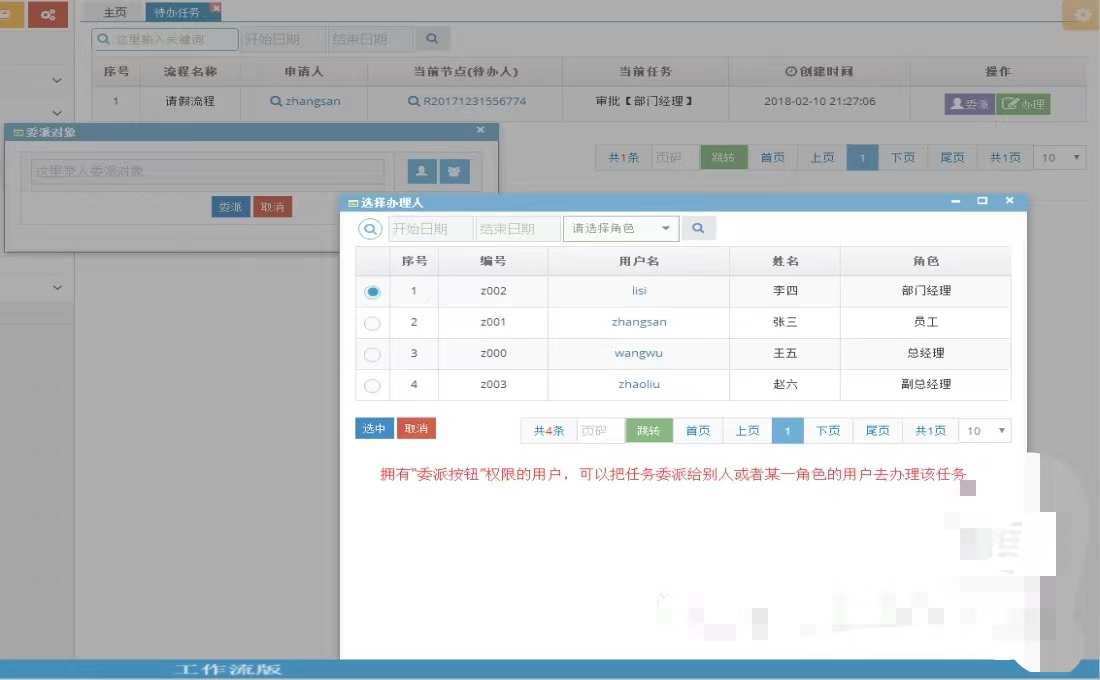Click red 取消 button in 委派对象 dialog

272,207
